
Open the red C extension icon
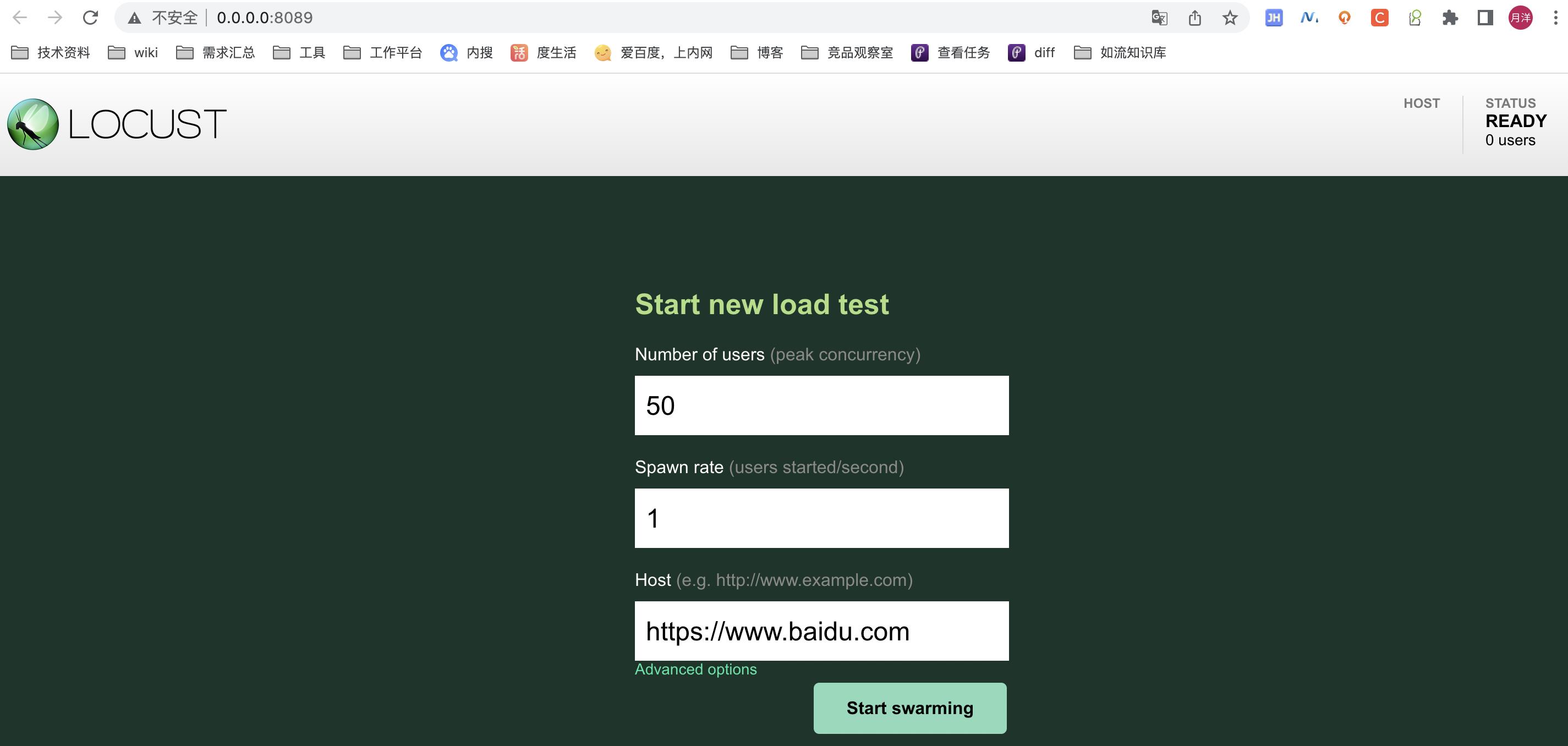[1380, 18]
